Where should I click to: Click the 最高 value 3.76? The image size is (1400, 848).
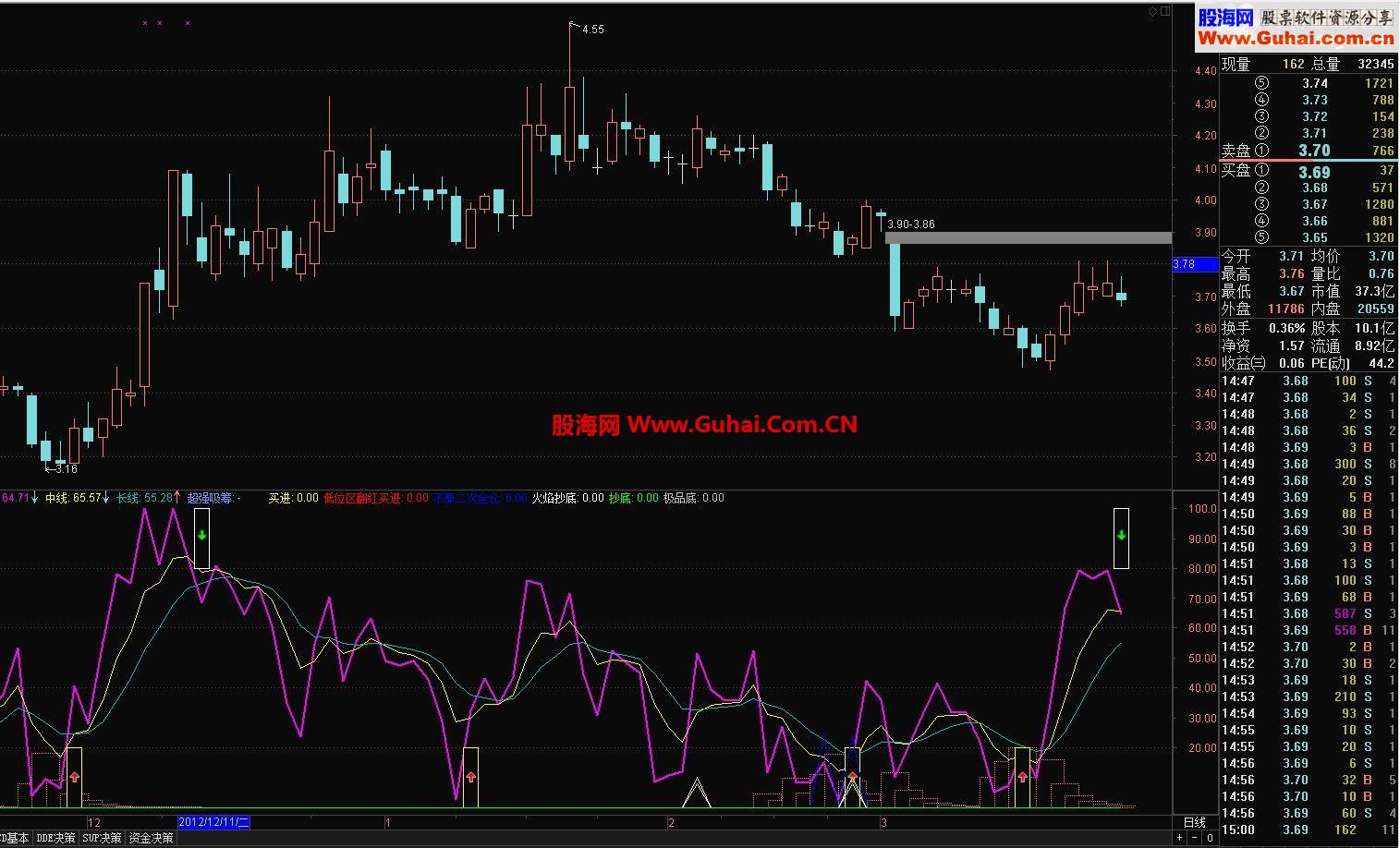(x=1292, y=273)
